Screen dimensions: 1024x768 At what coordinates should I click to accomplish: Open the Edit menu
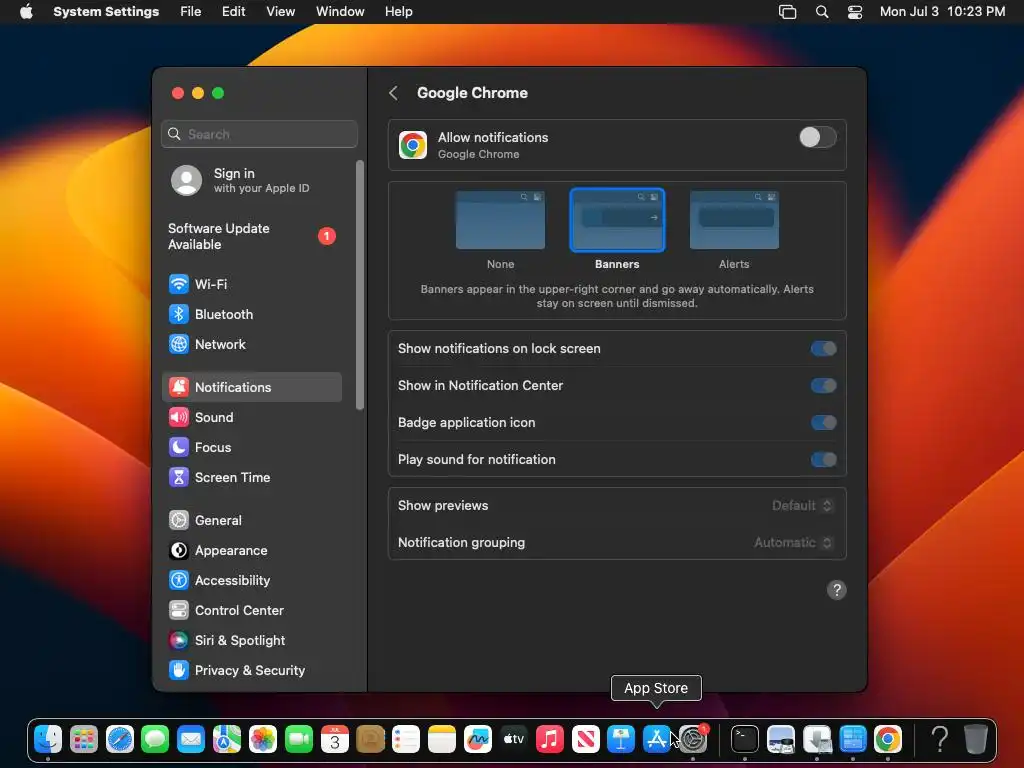pyautogui.click(x=233, y=12)
